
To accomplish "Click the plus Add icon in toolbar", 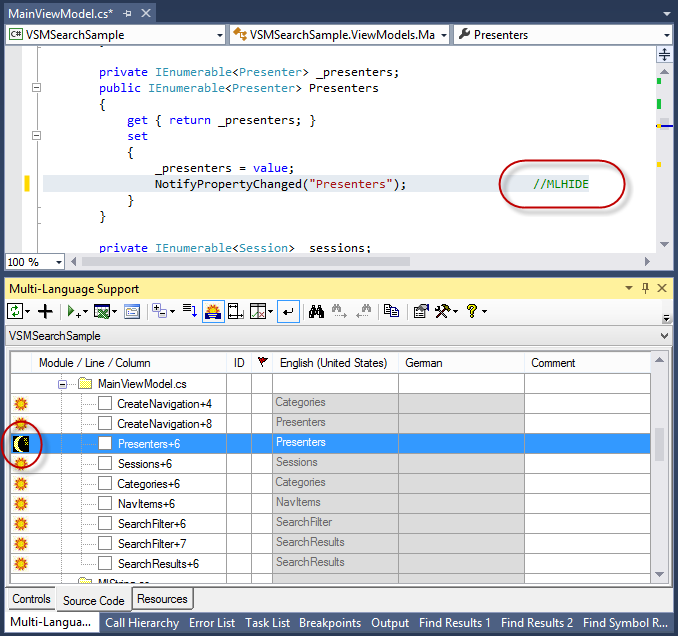I will [x=46, y=311].
